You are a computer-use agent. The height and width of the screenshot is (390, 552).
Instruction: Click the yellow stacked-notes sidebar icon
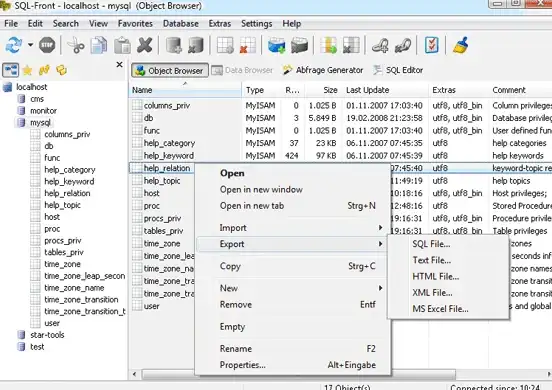click(61, 70)
